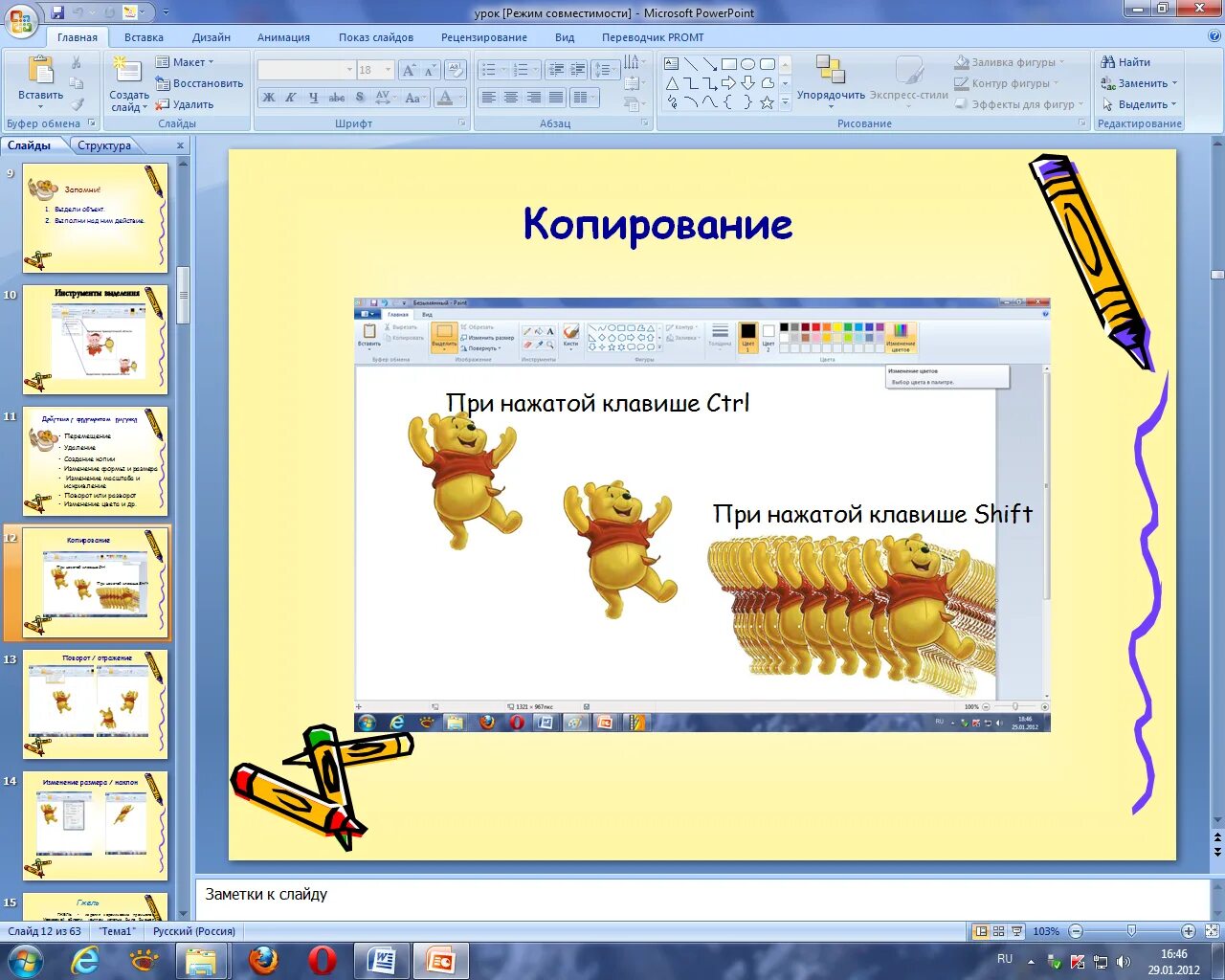Viewport: 1225px width, 980px height.
Task: Click the Clear Formatting eraser icon
Action: (x=456, y=70)
